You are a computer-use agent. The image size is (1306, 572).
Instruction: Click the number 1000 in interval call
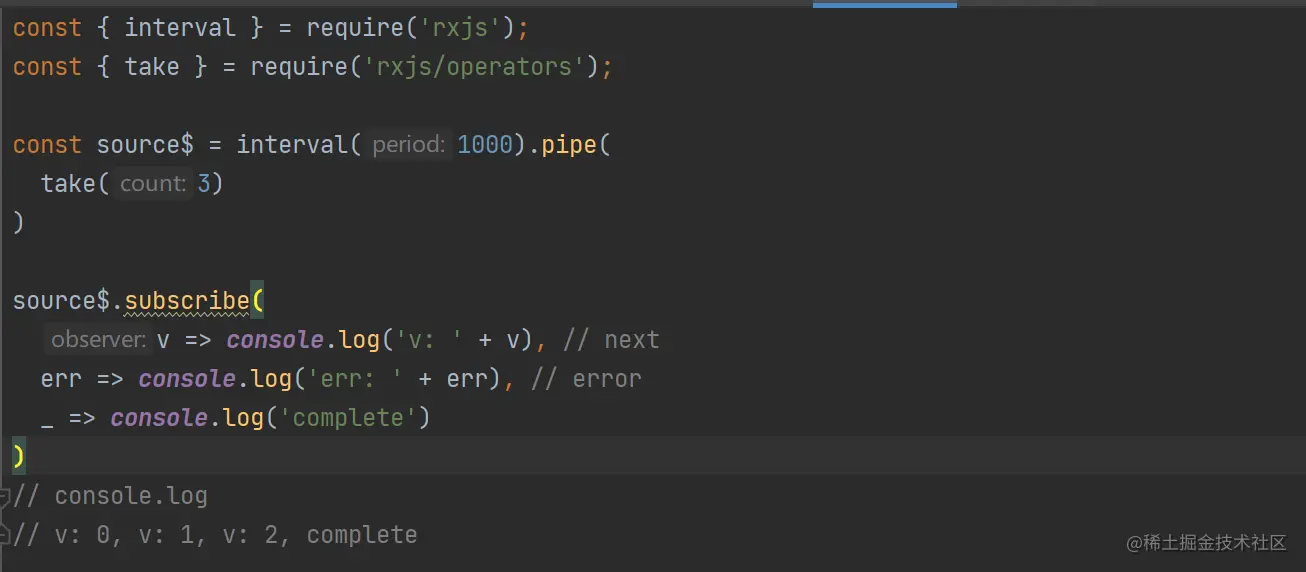pos(485,145)
